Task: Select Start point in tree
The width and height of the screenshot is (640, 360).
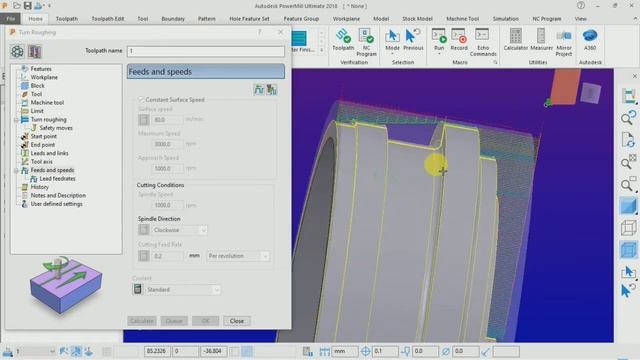Action: [44, 137]
